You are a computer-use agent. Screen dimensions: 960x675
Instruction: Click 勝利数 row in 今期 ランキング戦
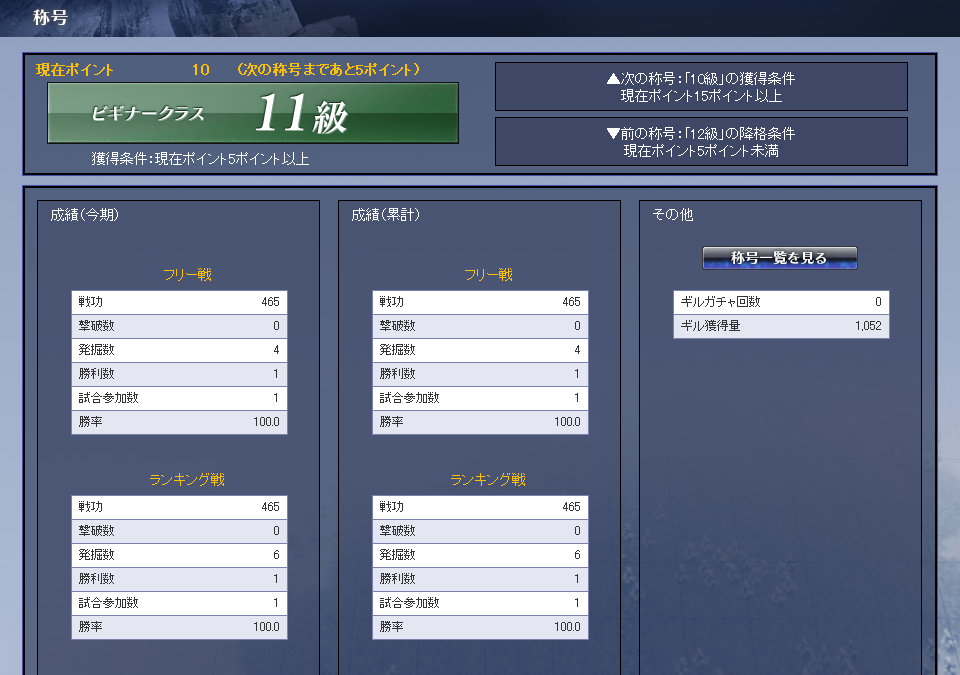pos(179,579)
